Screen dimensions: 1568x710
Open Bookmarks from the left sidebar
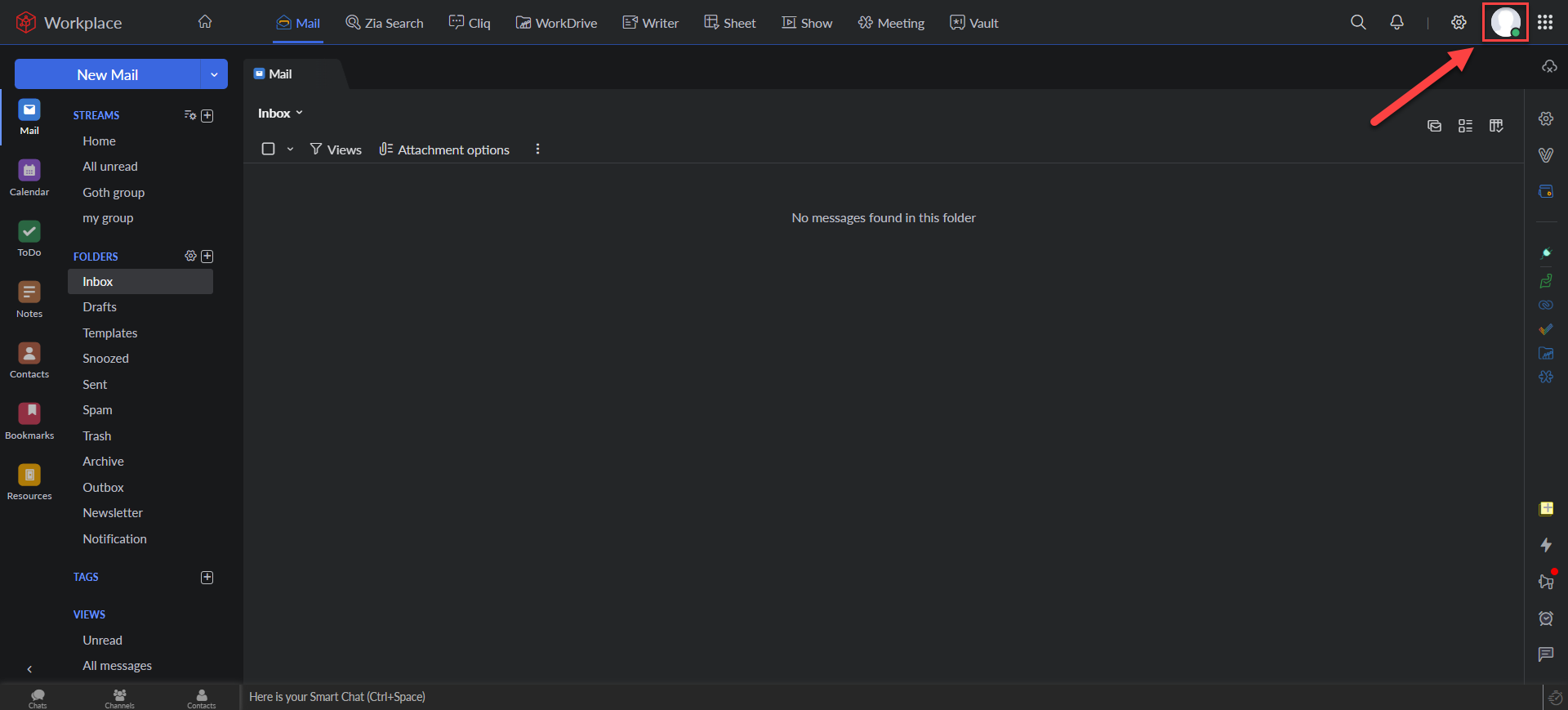[x=29, y=421]
